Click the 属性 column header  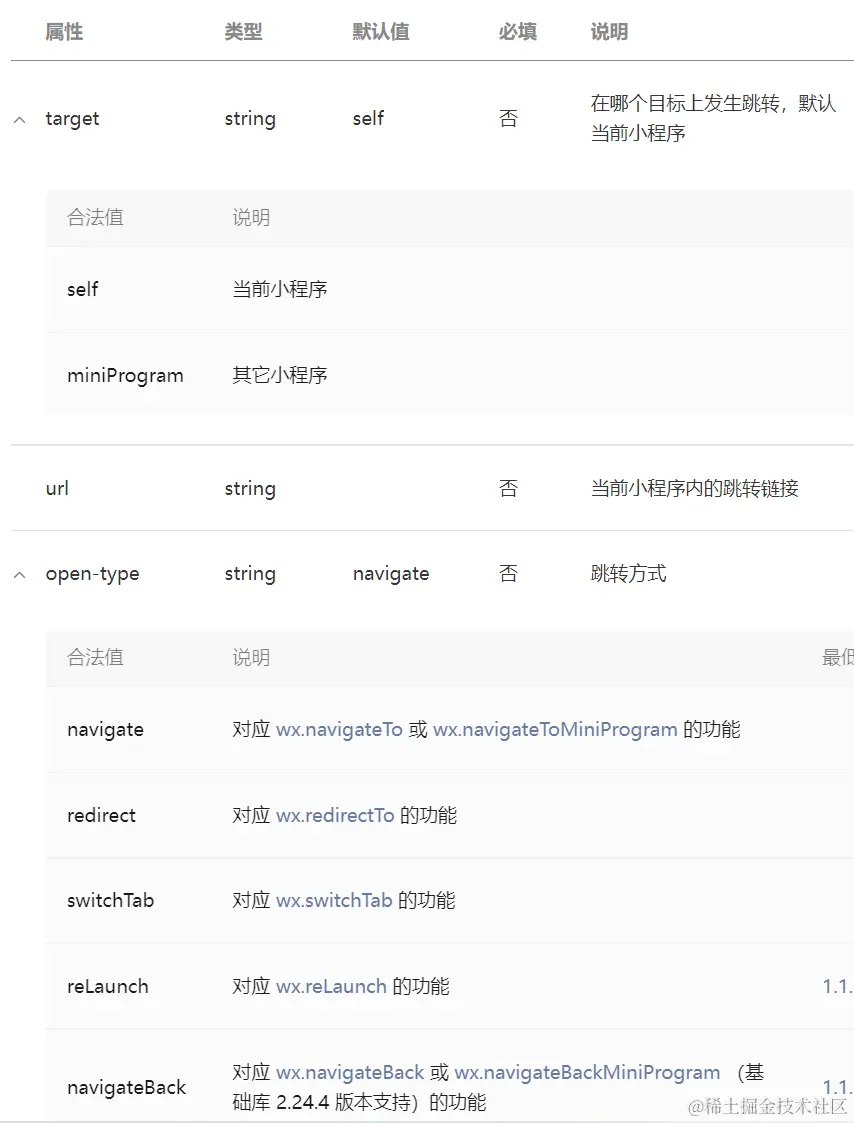pyautogui.click(x=64, y=32)
